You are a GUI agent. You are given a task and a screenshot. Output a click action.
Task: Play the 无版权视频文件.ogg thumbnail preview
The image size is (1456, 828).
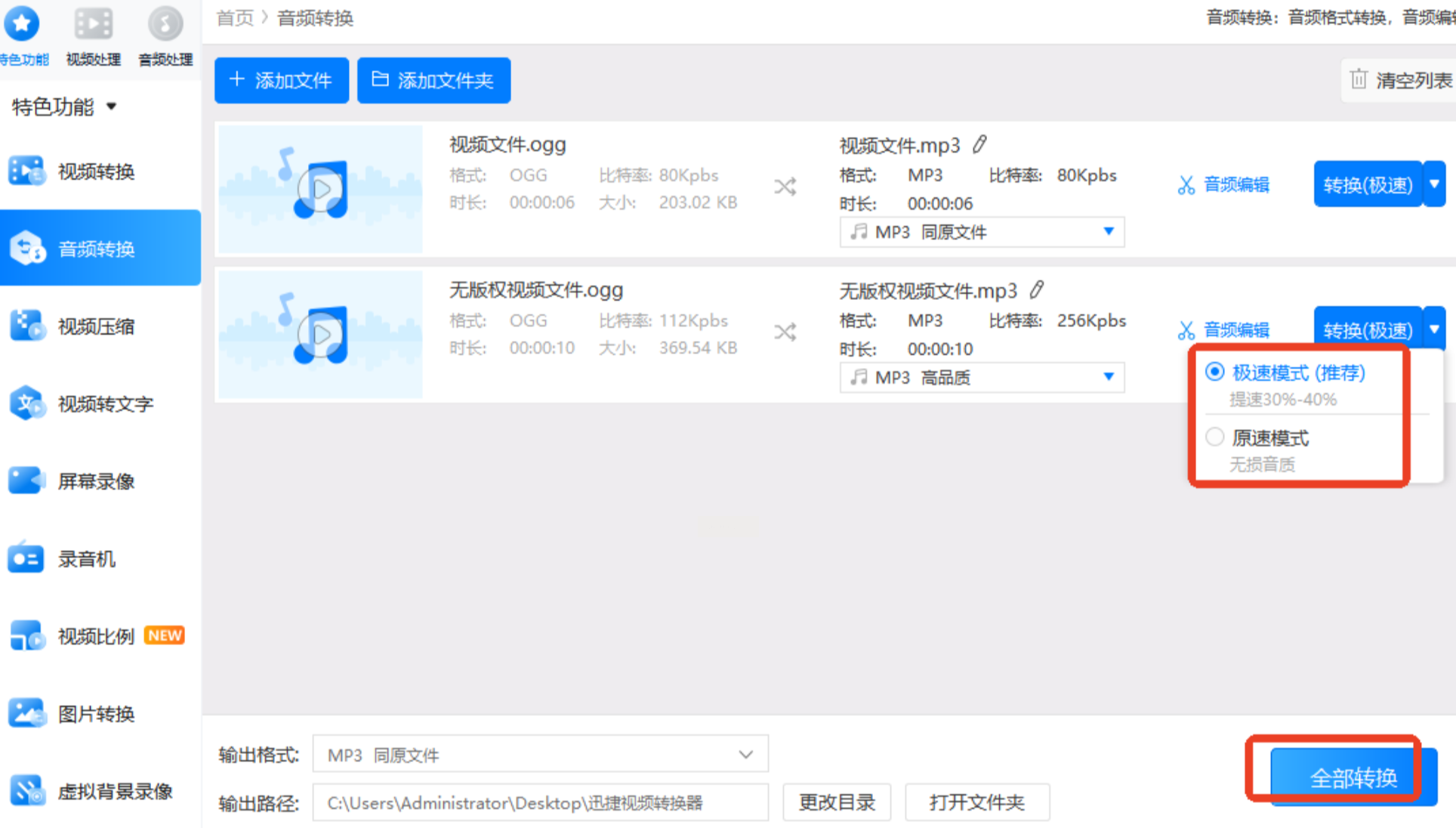[x=322, y=334]
